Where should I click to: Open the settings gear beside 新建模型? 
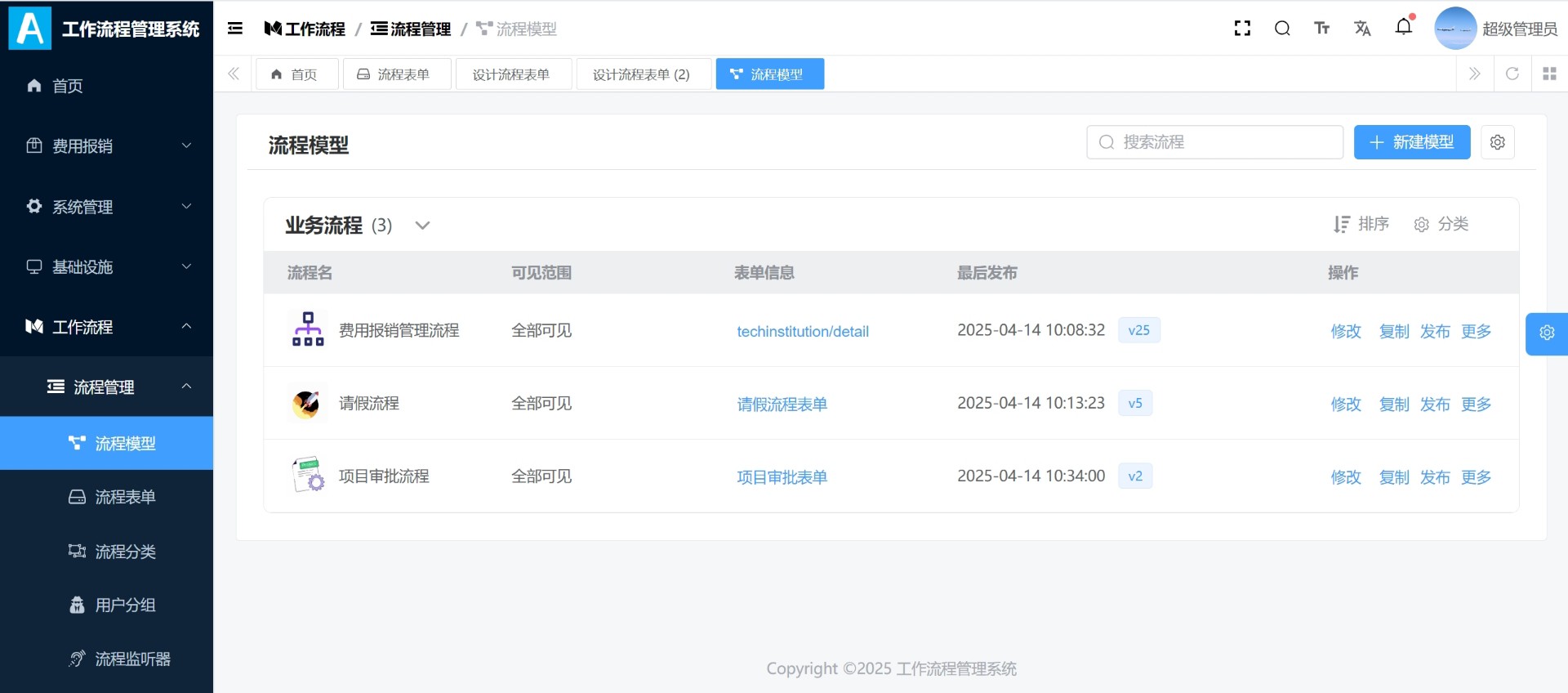[x=1498, y=142]
